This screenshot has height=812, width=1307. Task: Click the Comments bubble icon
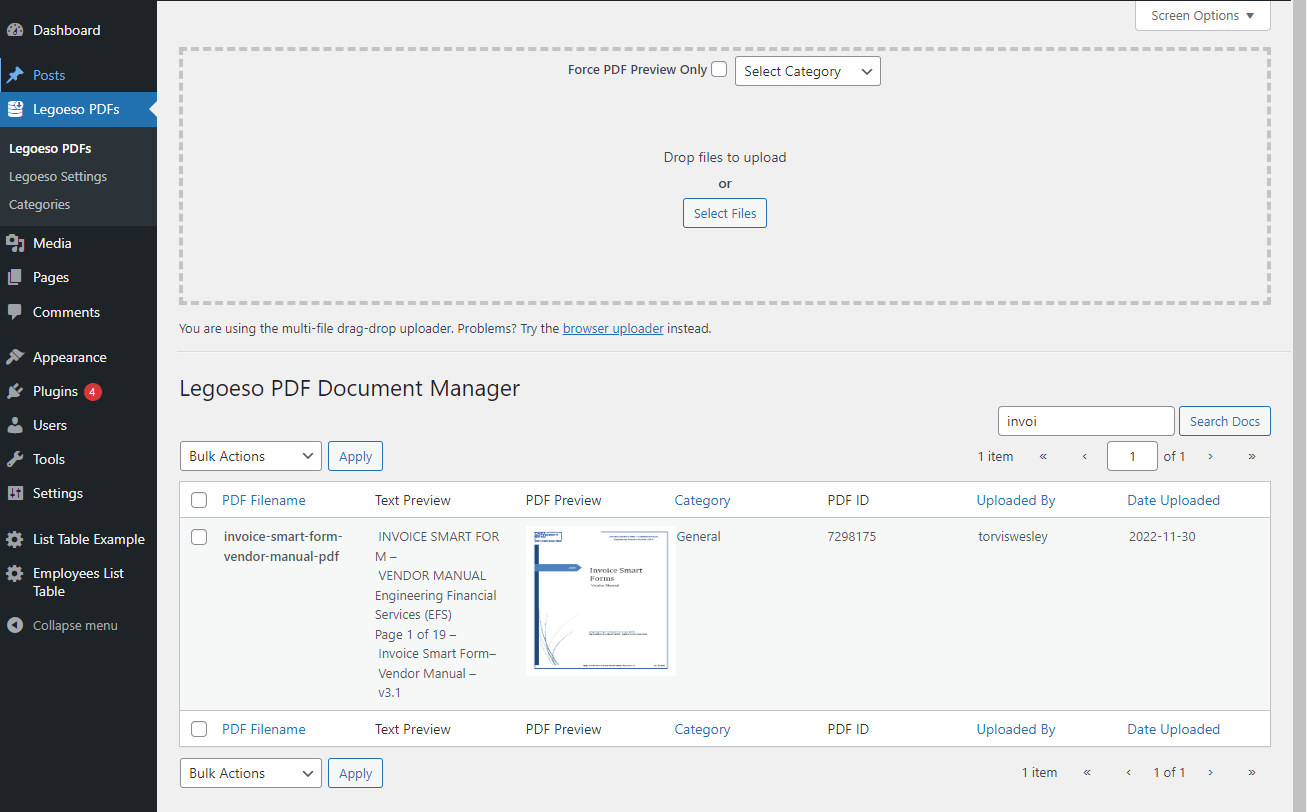[x=15, y=312]
